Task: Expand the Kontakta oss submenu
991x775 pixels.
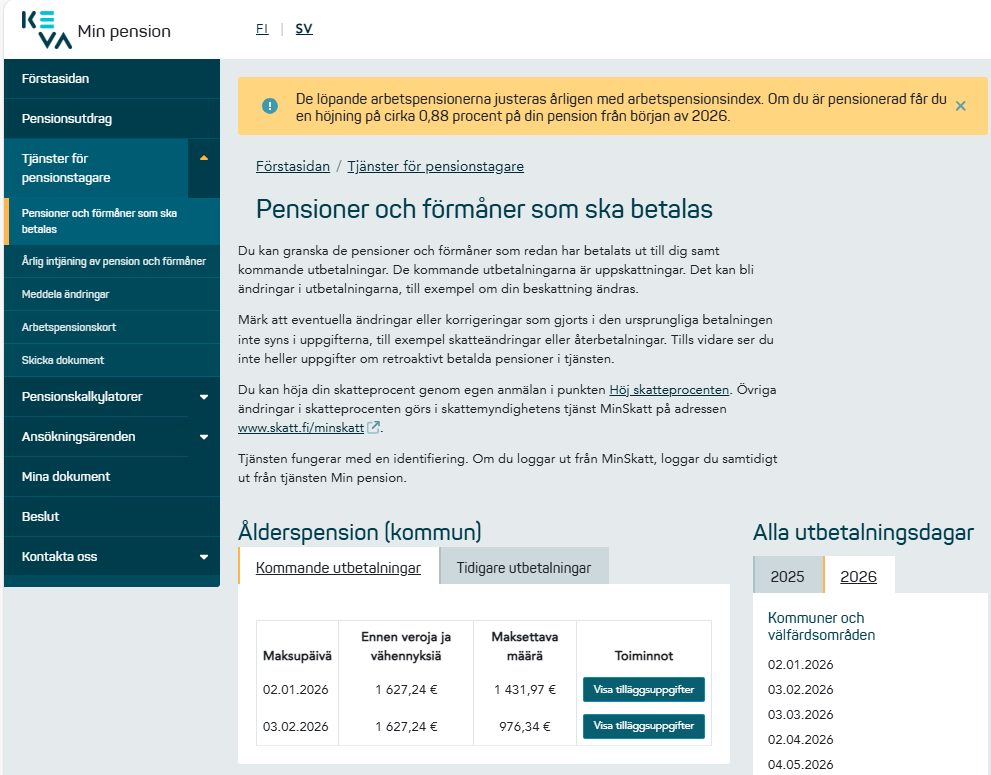Action: [204, 557]
